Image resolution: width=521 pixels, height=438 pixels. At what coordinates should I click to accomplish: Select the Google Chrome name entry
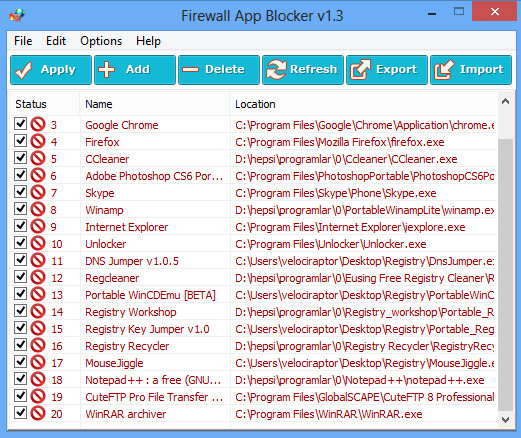[x=122, y=125]
